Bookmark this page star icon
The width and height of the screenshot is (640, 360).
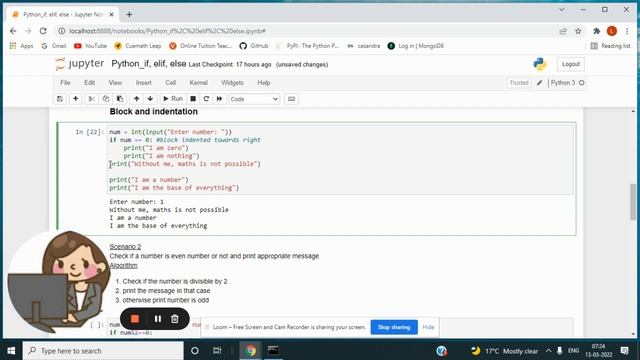coord(578,31)
